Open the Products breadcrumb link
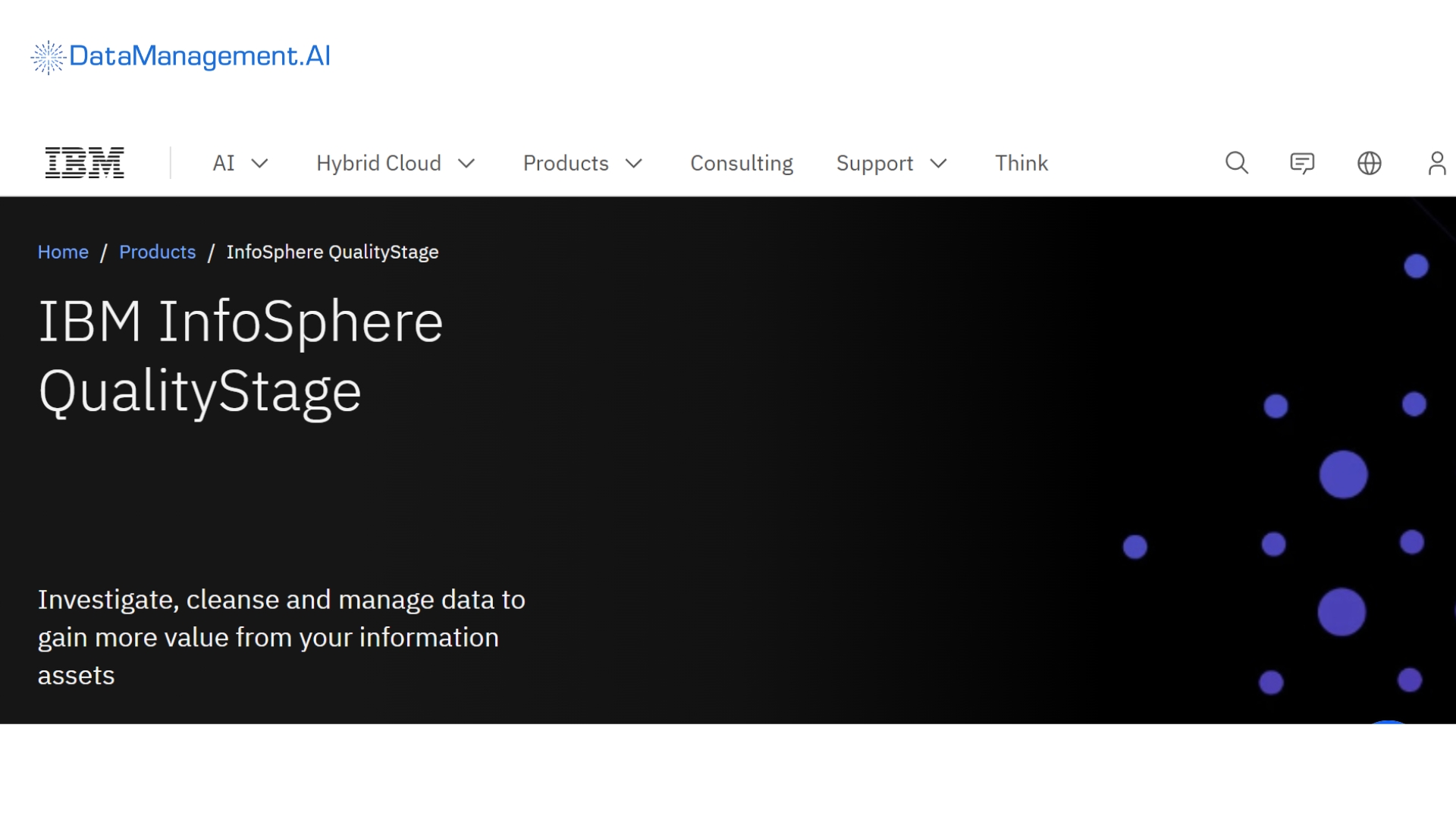 tap(157, 252)
